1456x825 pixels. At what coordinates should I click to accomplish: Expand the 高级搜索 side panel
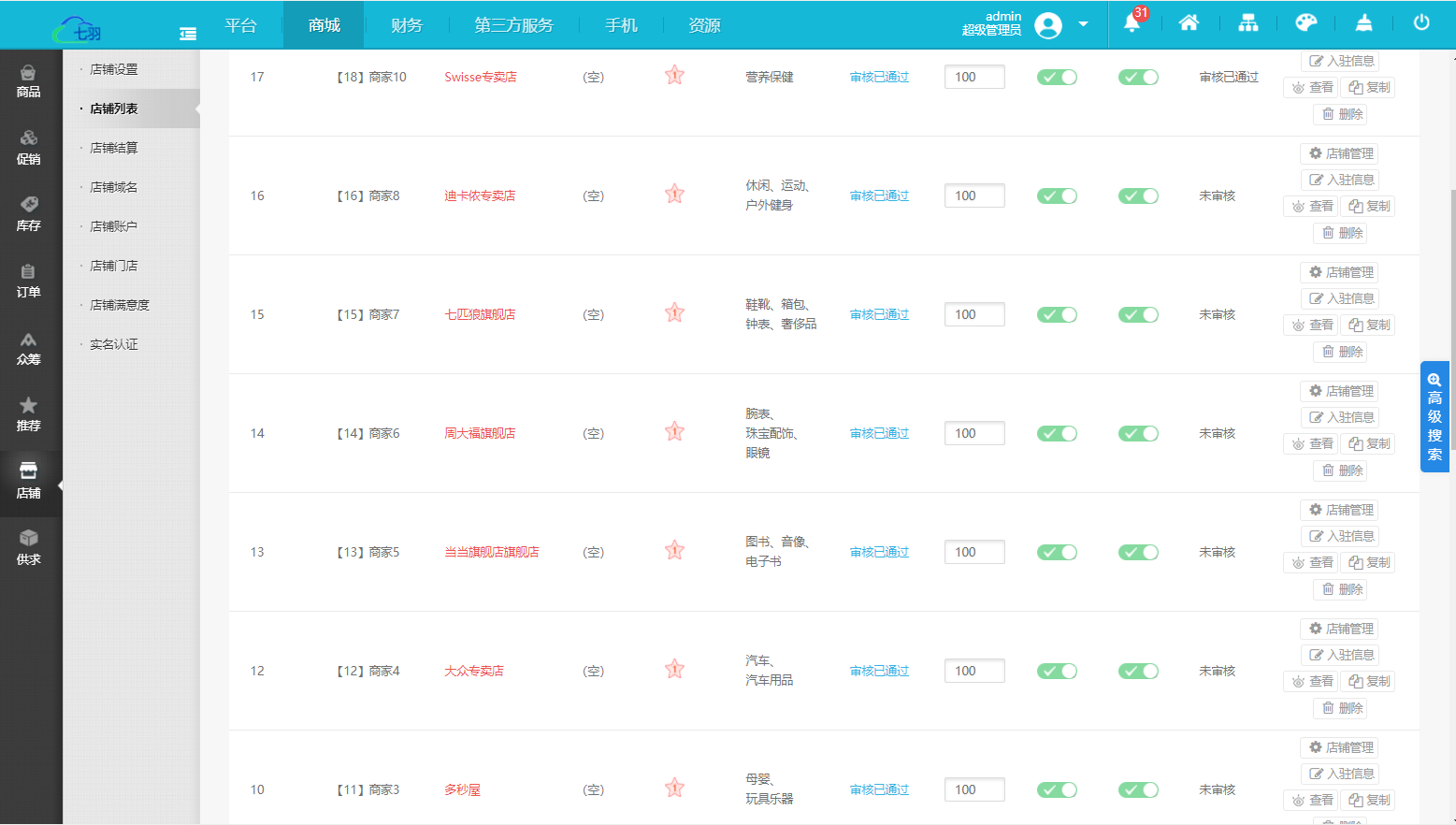pyautogui.click(x=1434, y=417)
